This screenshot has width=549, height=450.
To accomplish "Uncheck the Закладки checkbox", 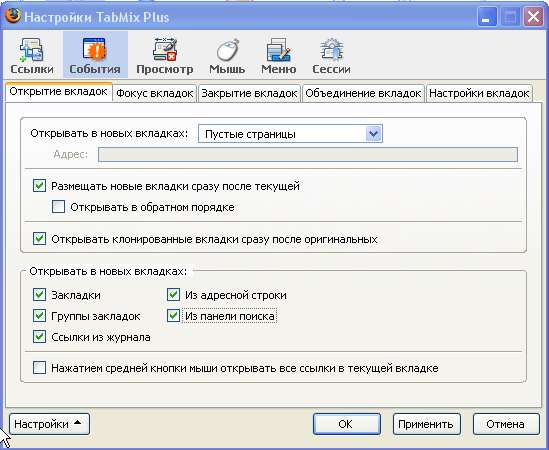I will 40,295.
